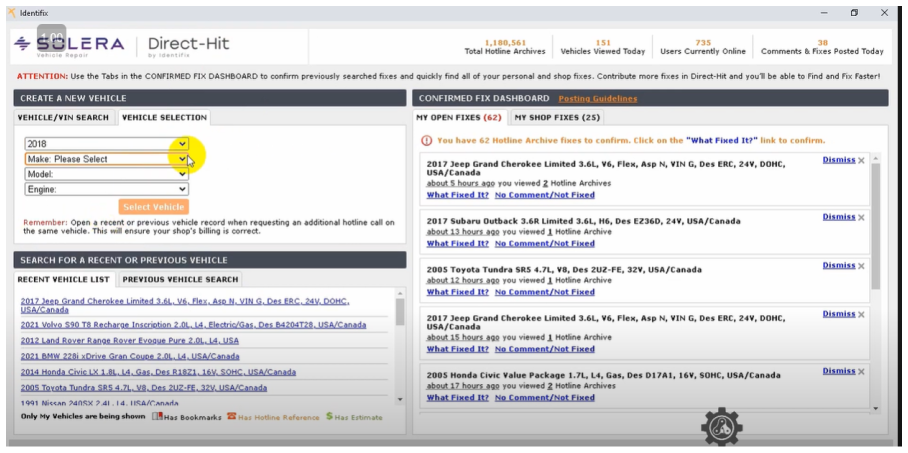Click the recent vehicle list scrollbar thumb
The image size is (908, 453).
coord(400,312)
